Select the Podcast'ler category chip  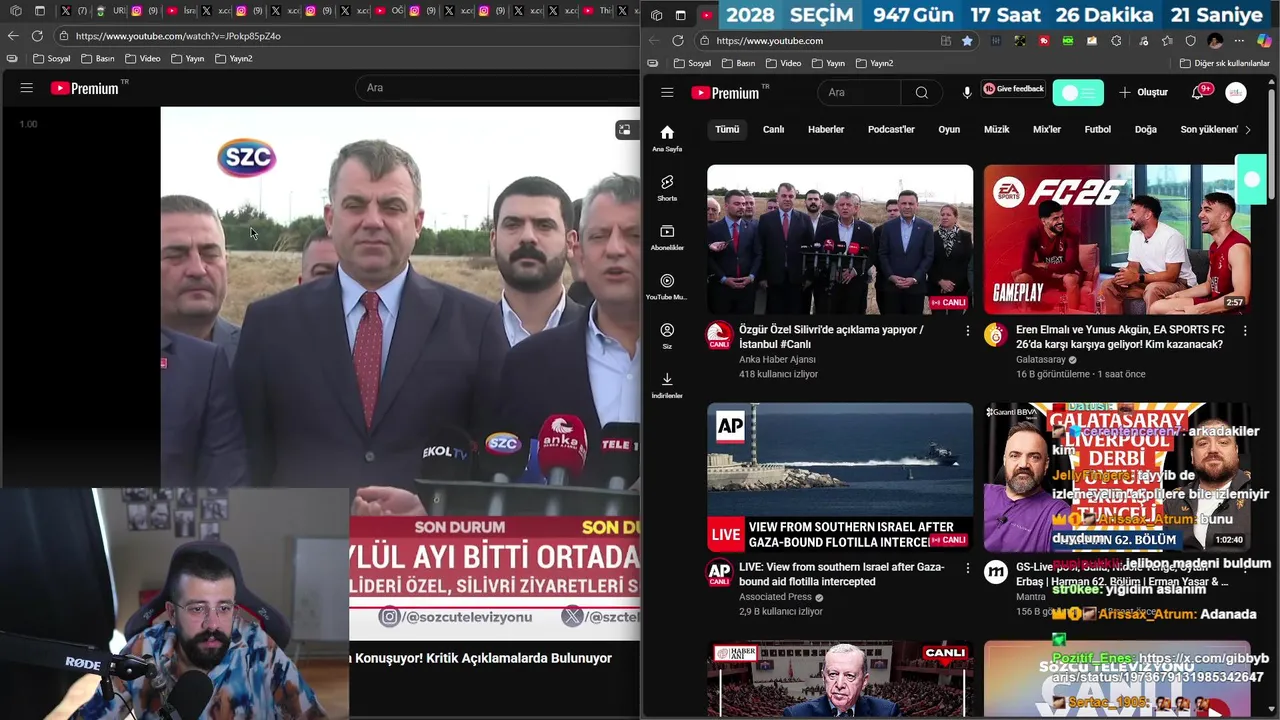click(891, 129)
